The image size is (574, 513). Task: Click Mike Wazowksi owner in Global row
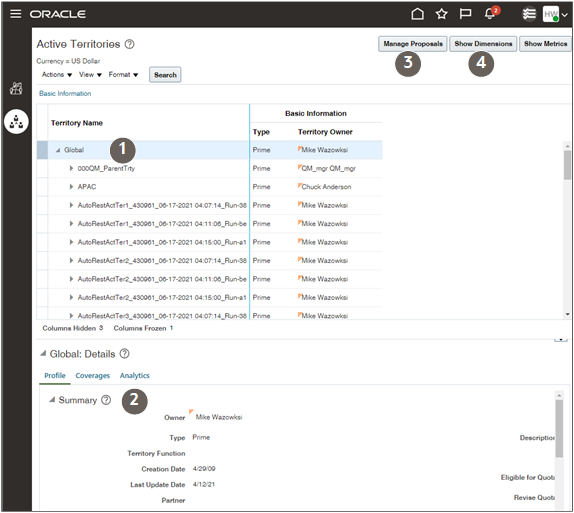pos(324,150)
